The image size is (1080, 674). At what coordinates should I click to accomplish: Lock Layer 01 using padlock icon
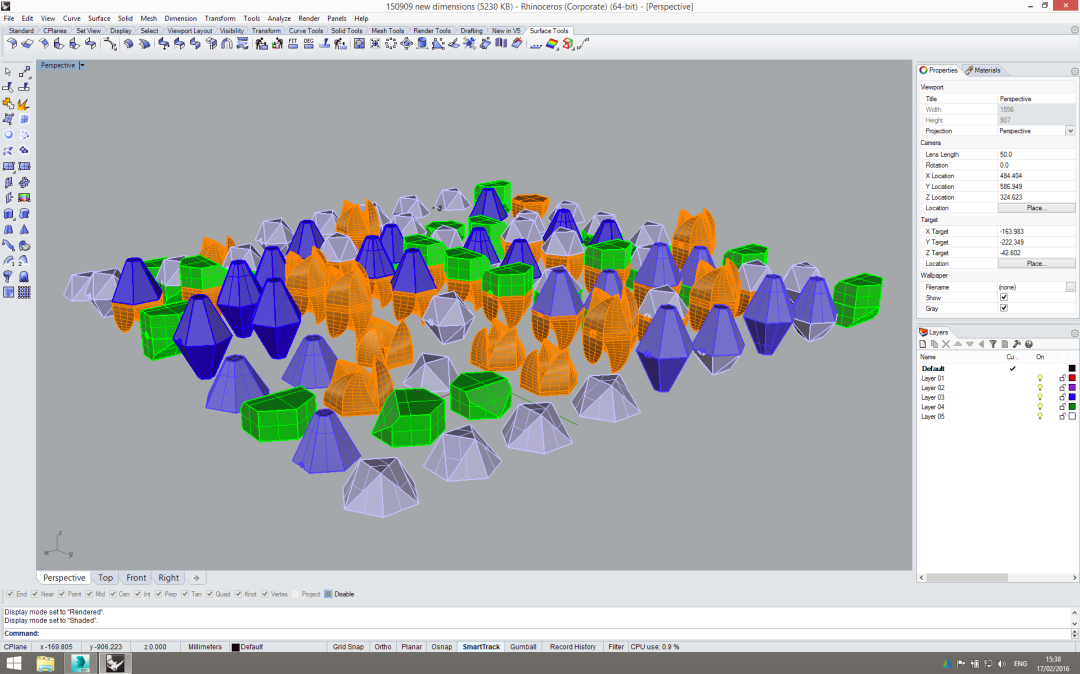click(1062, 378)
